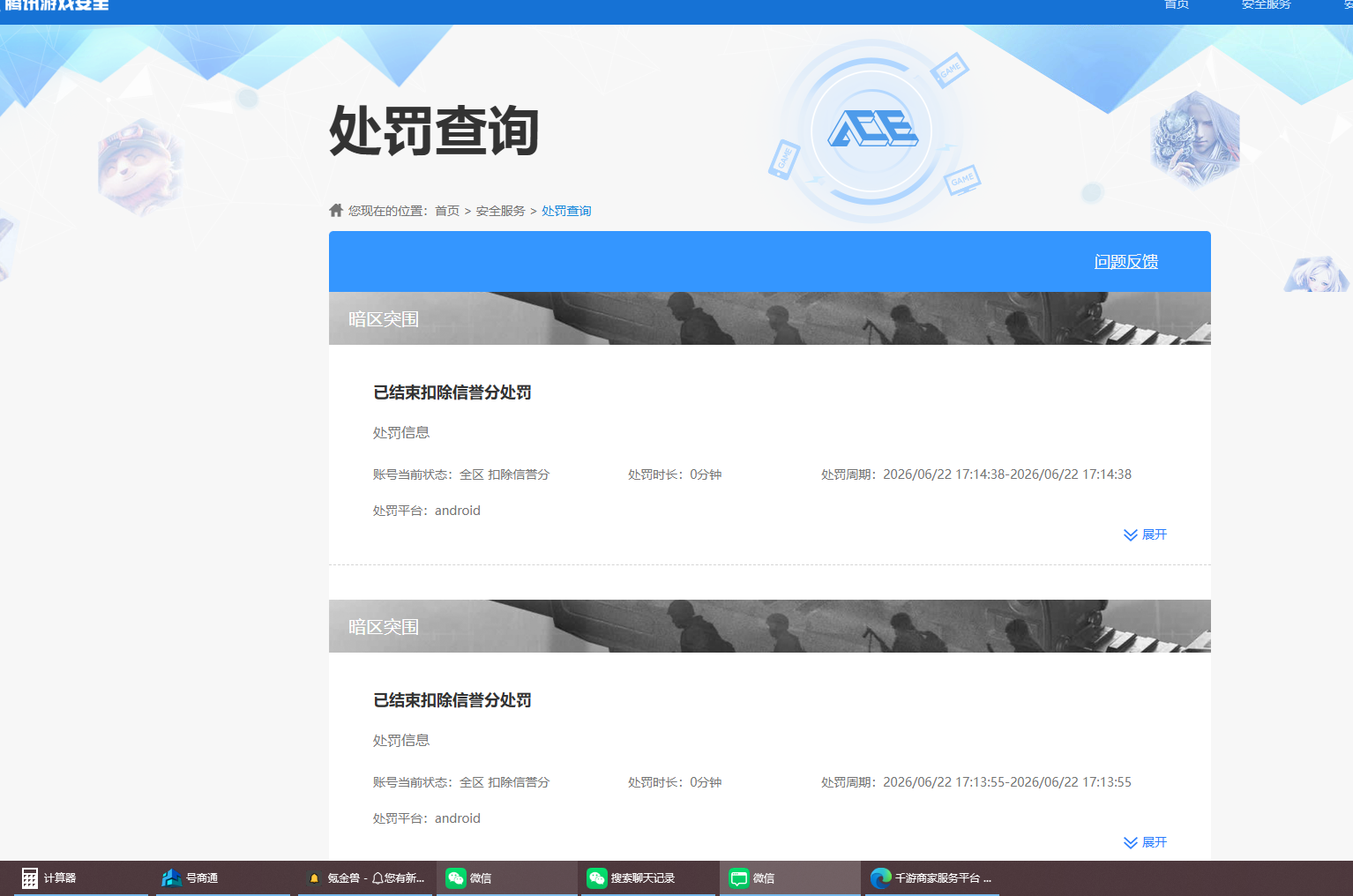Open 首页 in the breadcrumb trail
Viewport: 1353px width, 896px height.
(447, 211)
